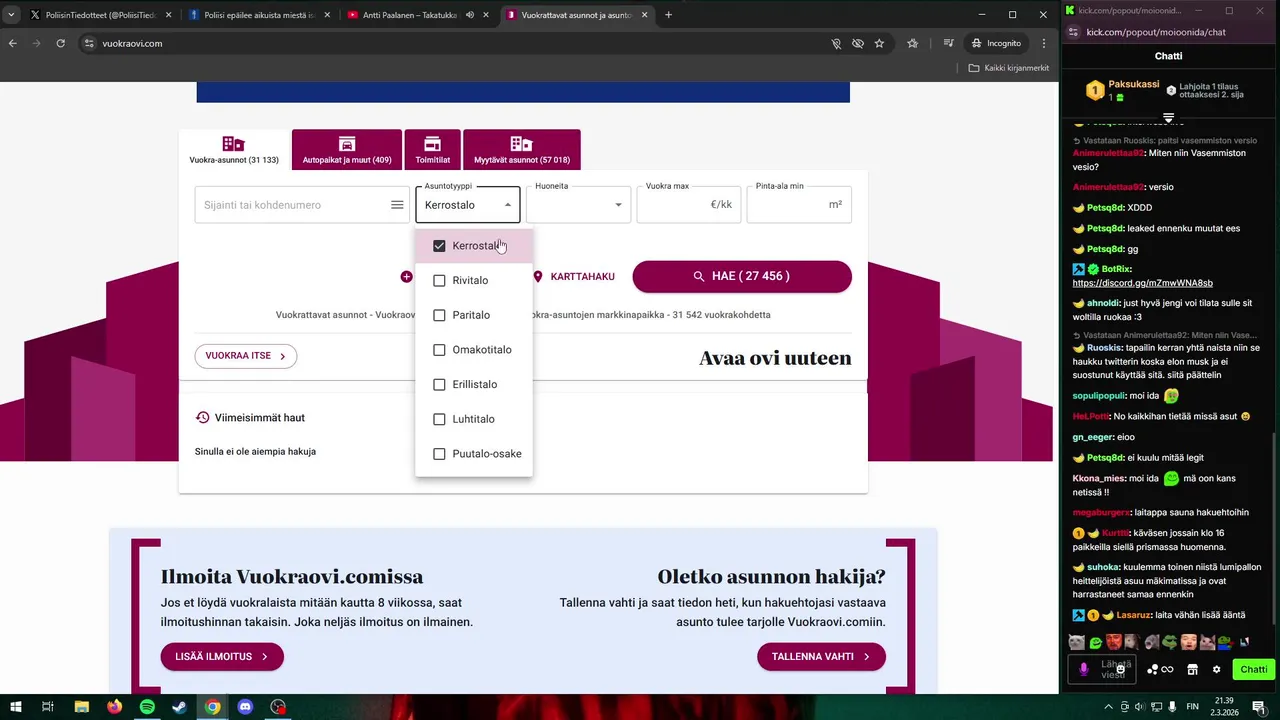Click the green Chatti send button
1280x720 pixels.
(1254, 669)
